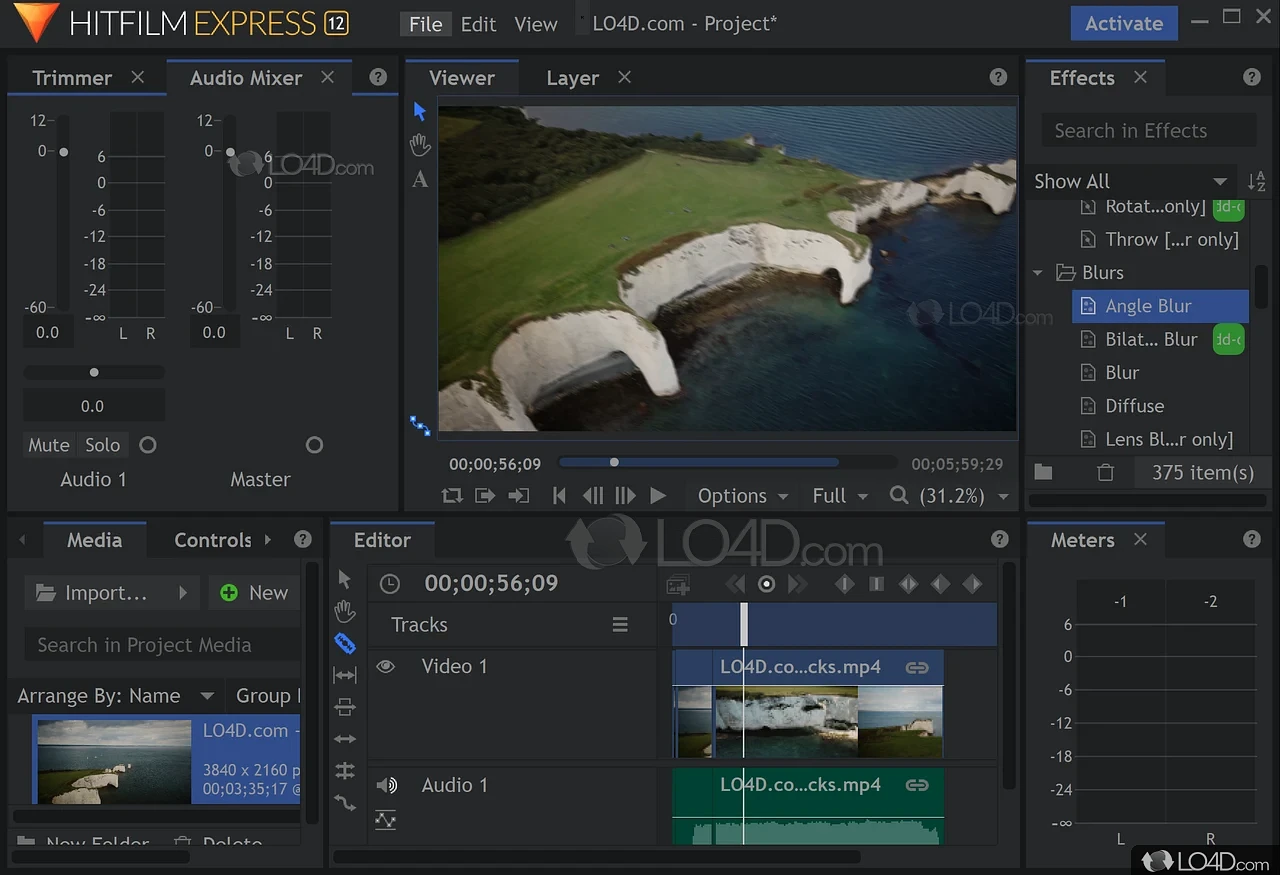This screenshot has width=1280, height=875.
Task: Select the Slice tool in the Editor toolbar
Action: click(x=345, y=644)
